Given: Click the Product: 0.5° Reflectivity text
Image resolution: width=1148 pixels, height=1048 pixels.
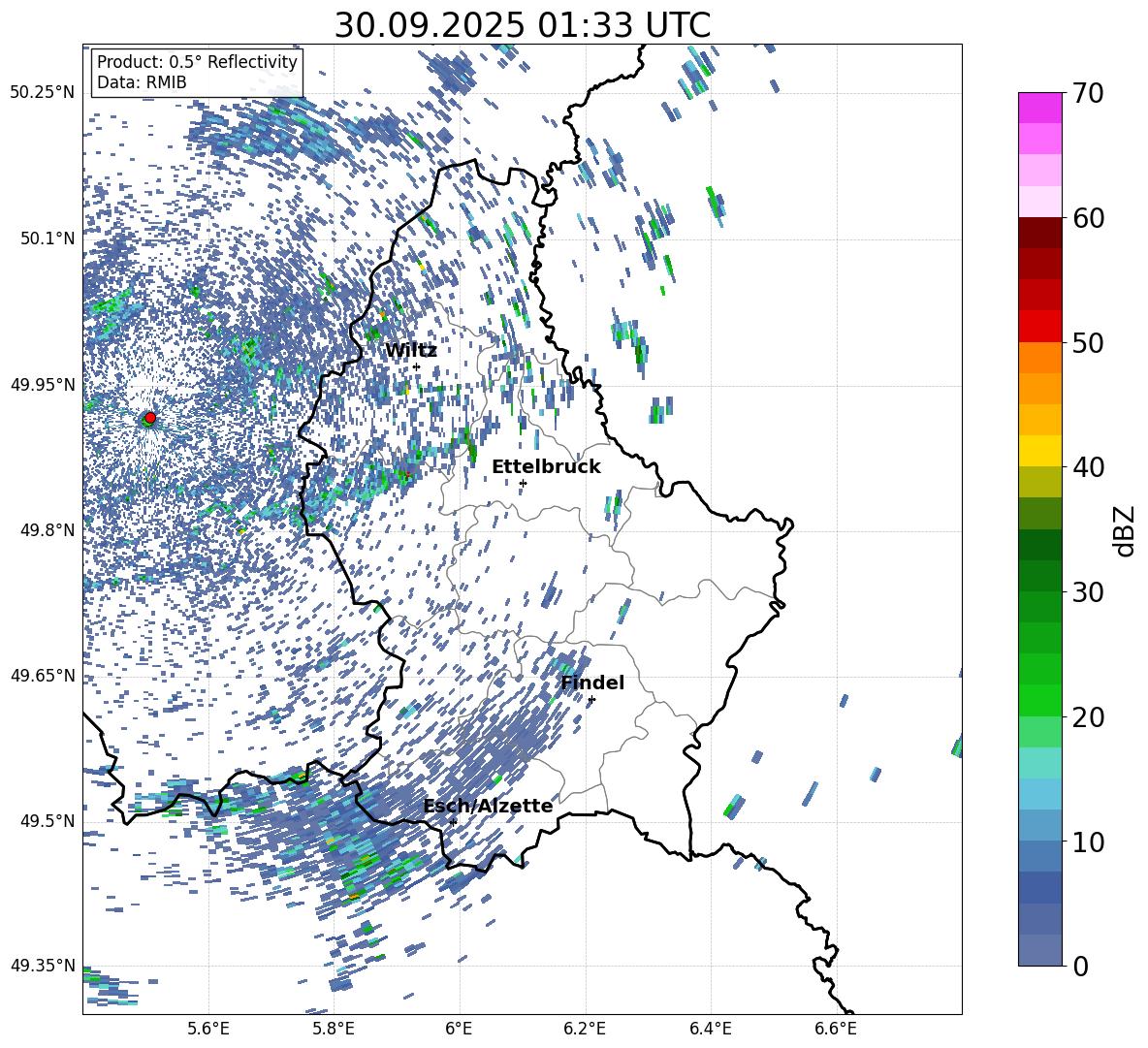Looking at the screenshot, I should [197, 61].
